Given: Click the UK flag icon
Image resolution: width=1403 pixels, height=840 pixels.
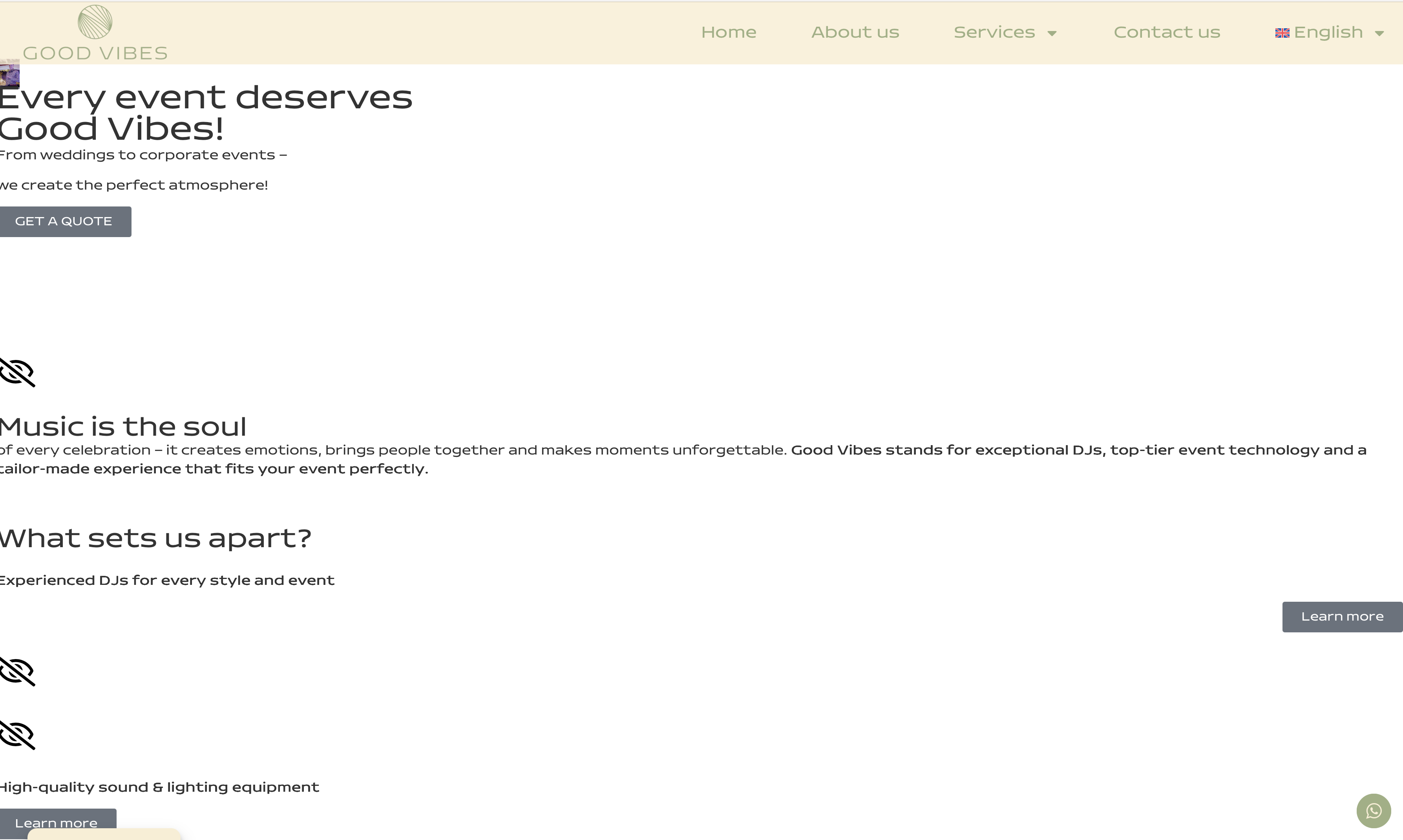Looking at the screenshot, I should (1282, 33).
